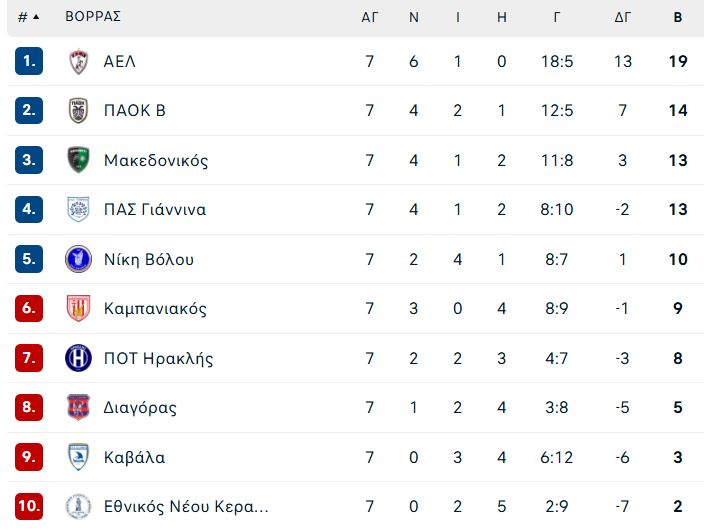Open the Εθνικός Νέου Κερα... crest icon
This screenshot has width=704, height=531.
(79, 506)
